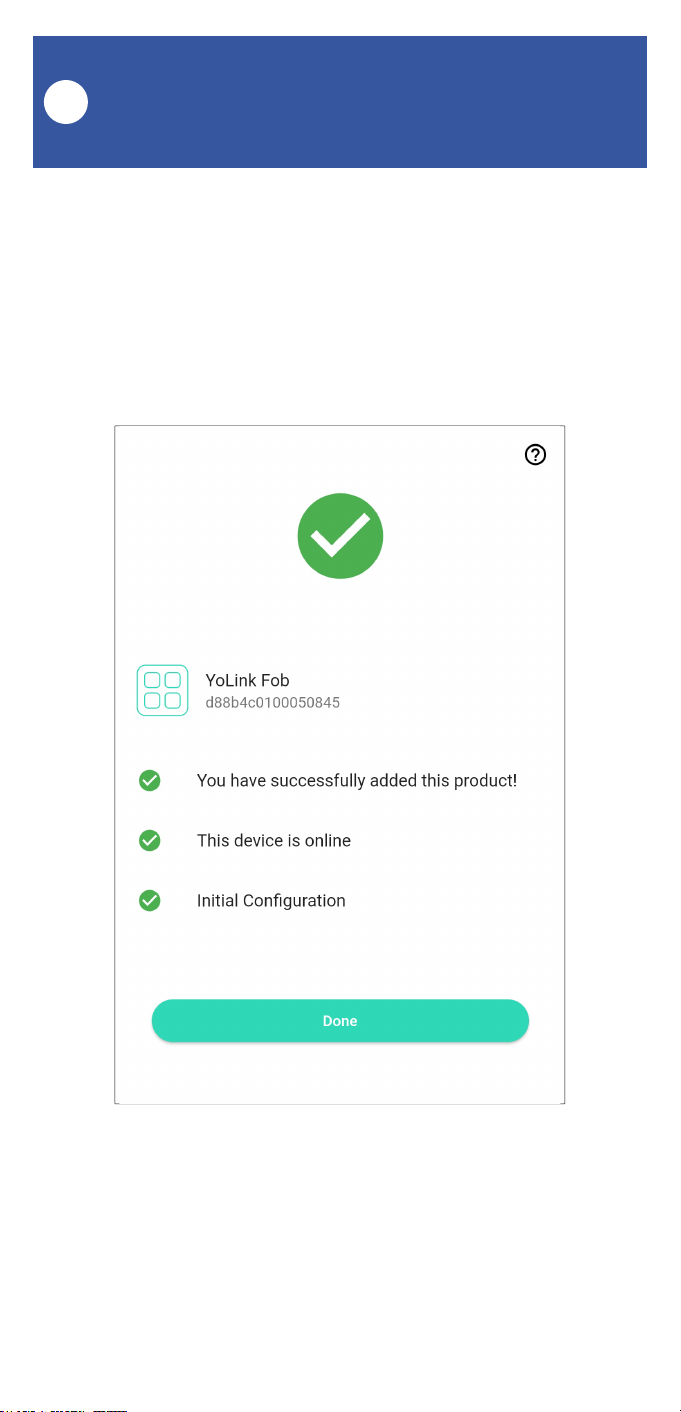Click 'You have successfully added this product!' text

point(357,780)
